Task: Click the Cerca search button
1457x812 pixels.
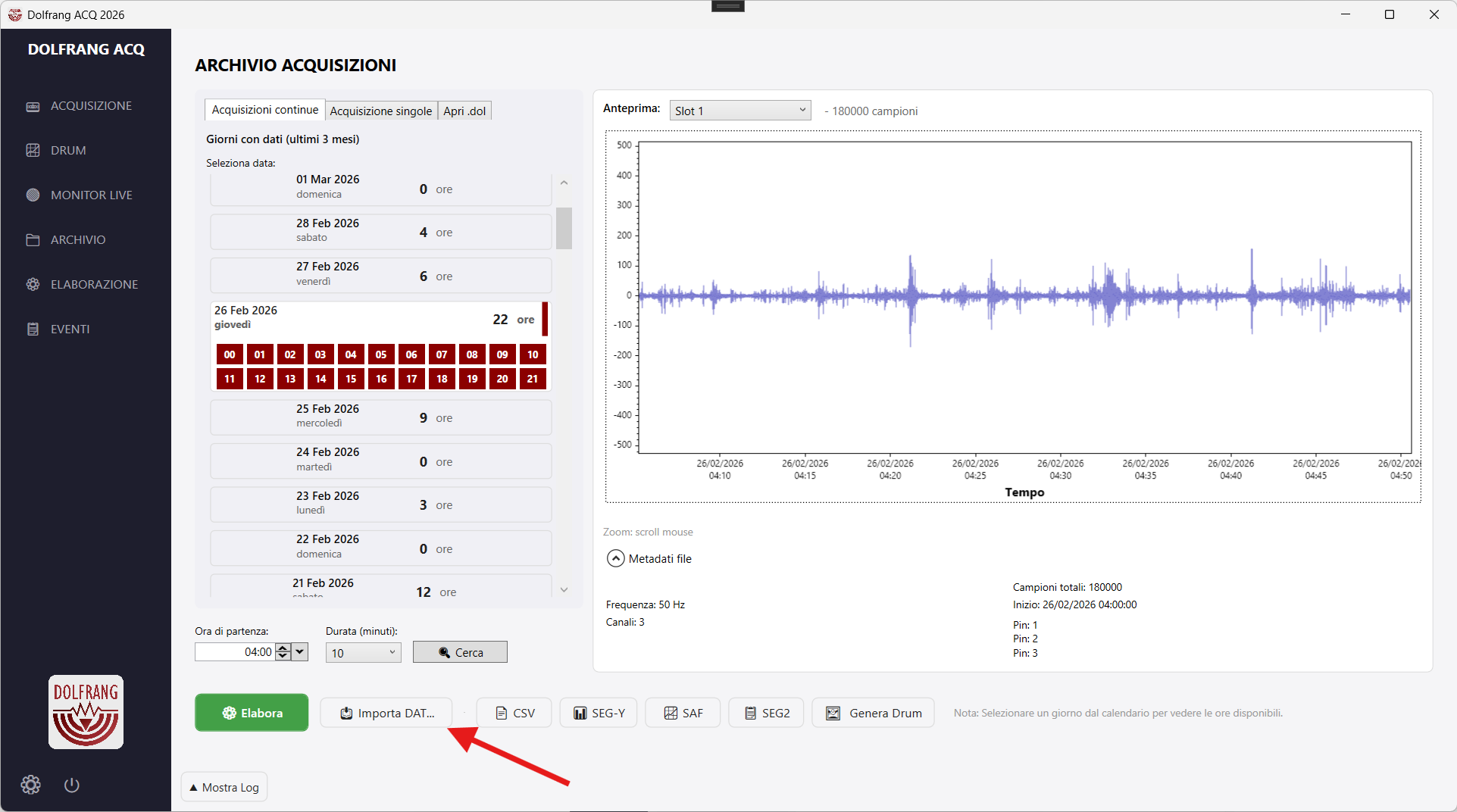Action: pos(460,652)
